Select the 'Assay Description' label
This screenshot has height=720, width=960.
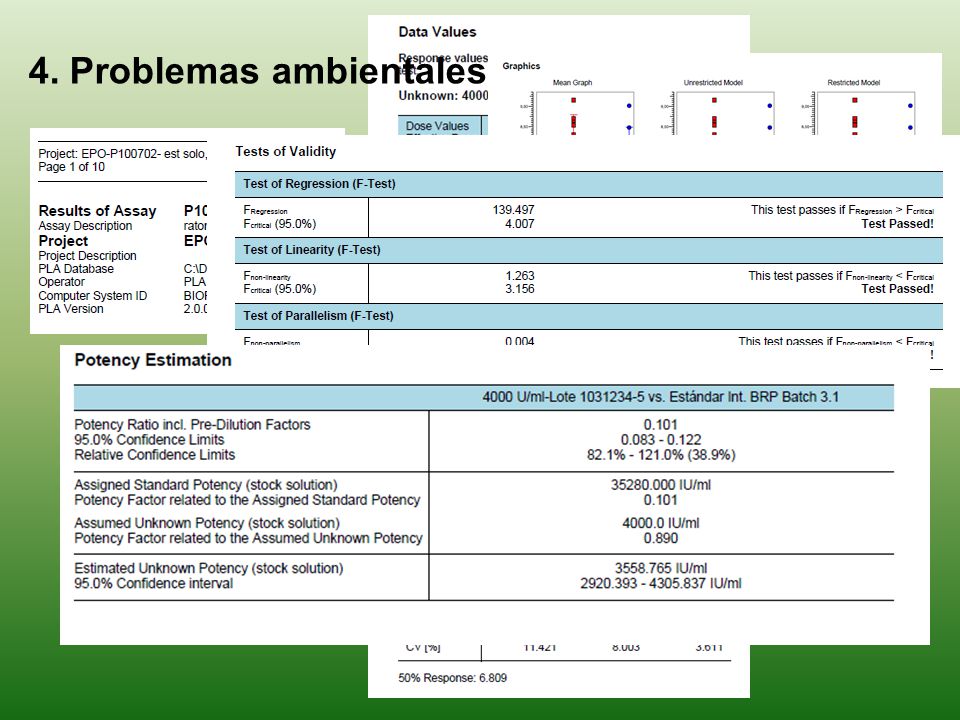point(85,225)
